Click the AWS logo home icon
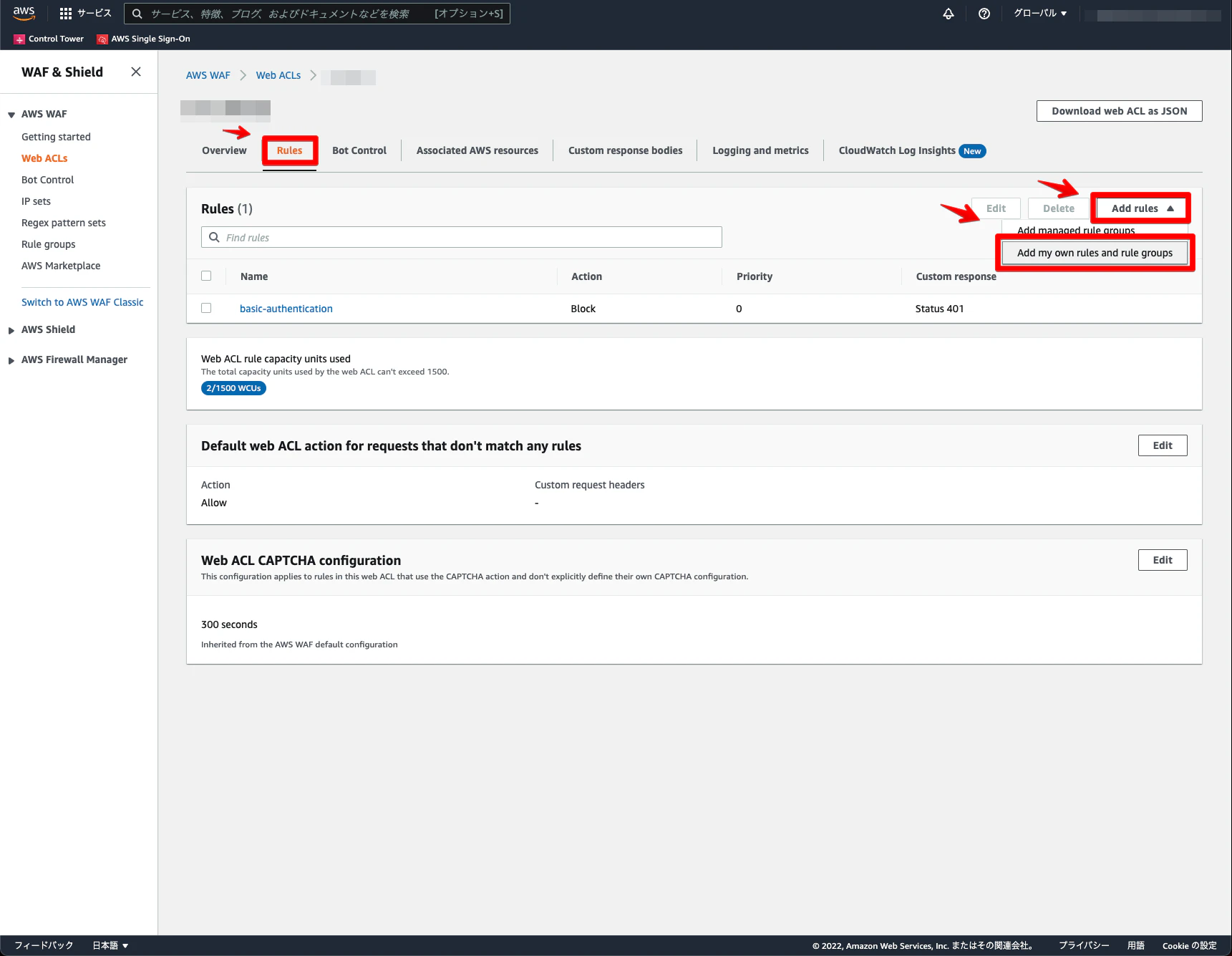 click(x=24, y=13)
